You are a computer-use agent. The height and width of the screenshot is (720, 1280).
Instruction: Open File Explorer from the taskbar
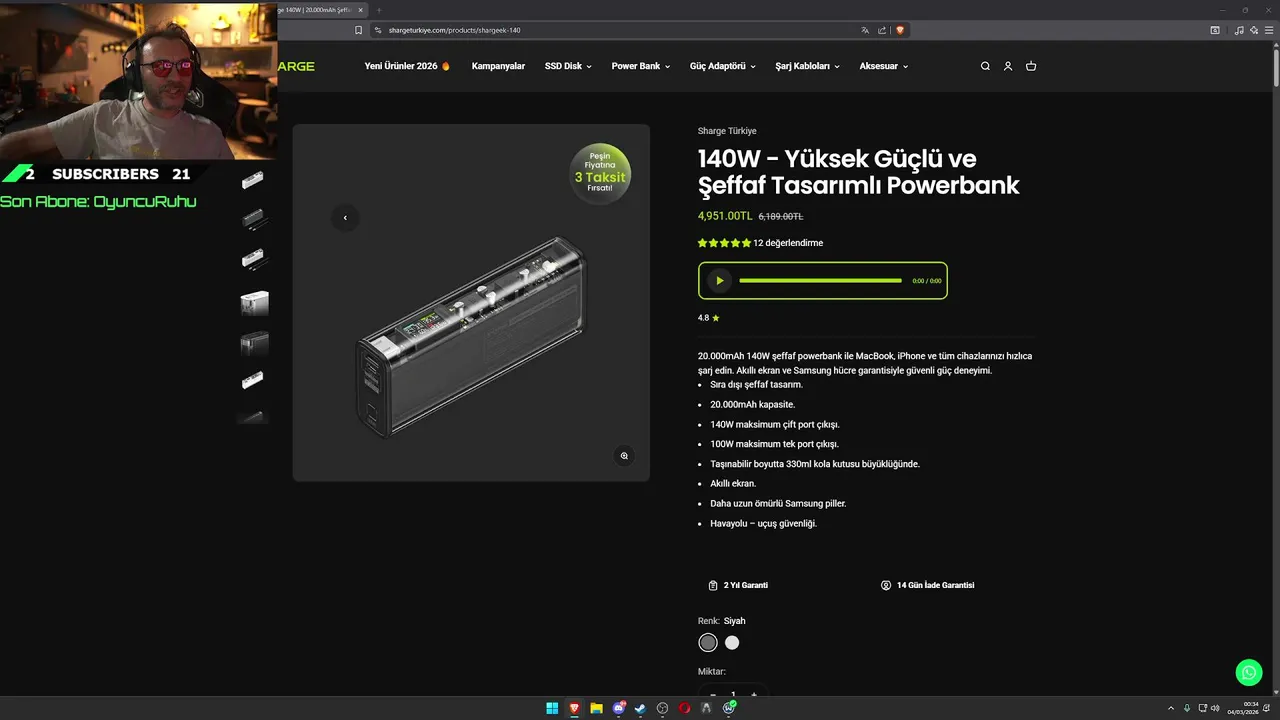(596, 708)
